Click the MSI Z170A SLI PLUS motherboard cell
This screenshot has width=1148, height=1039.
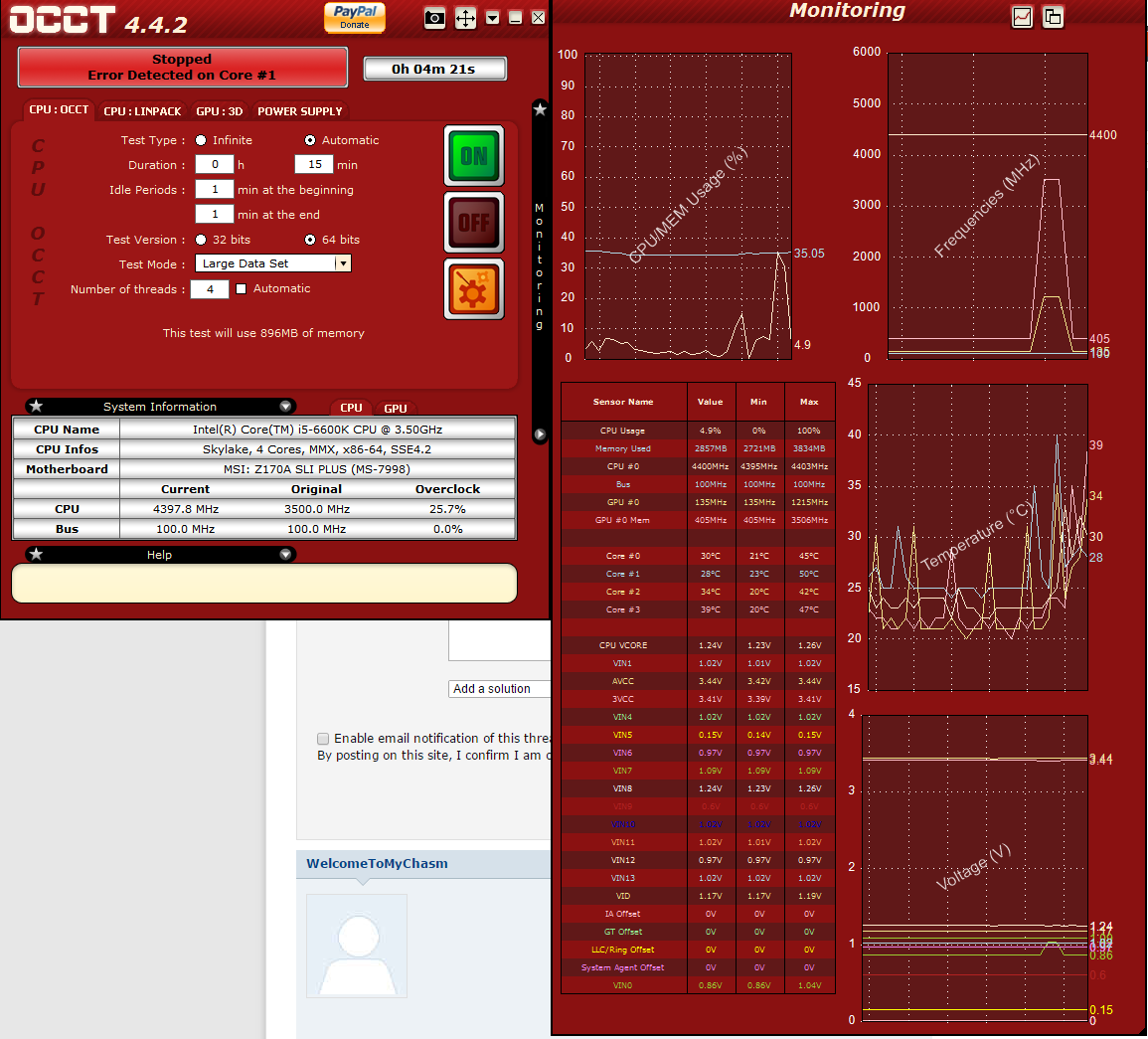point(317,469)
